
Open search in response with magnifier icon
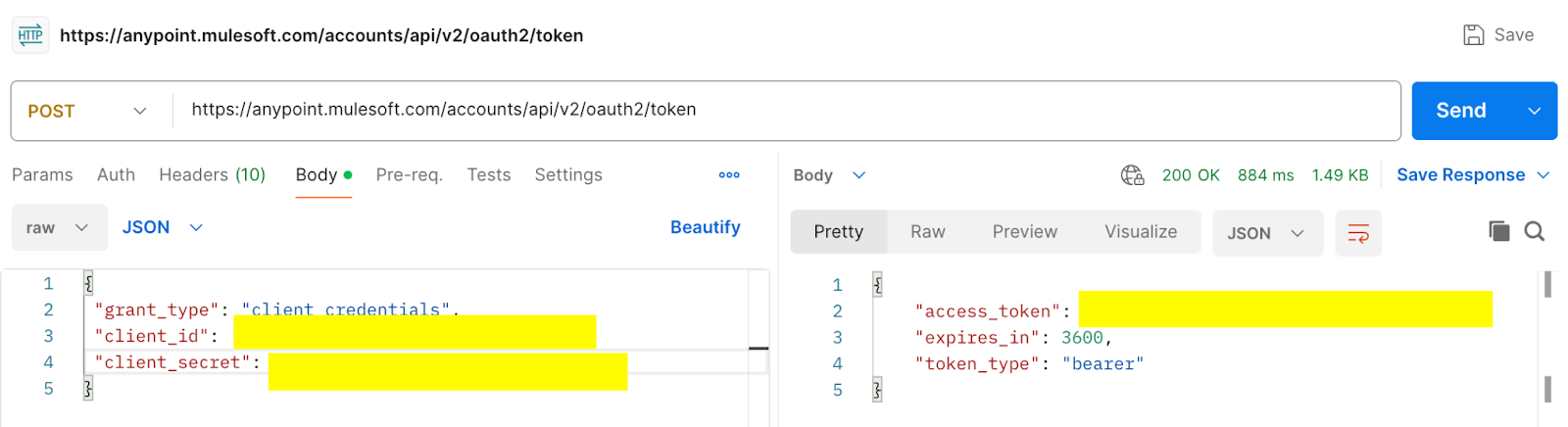[1535, 231]
